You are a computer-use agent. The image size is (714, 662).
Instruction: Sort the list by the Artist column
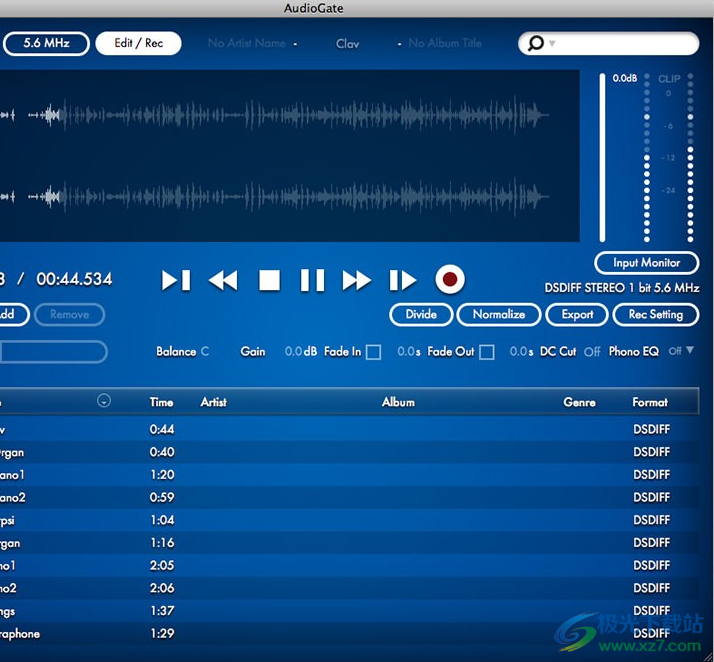214,402
